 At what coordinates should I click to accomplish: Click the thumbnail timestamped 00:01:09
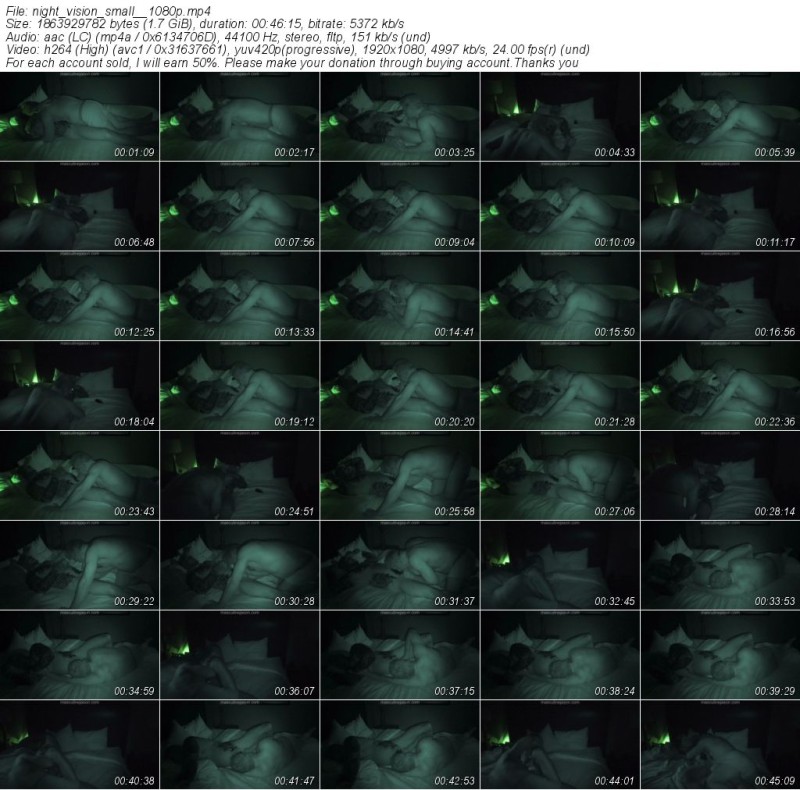(80, 119)
